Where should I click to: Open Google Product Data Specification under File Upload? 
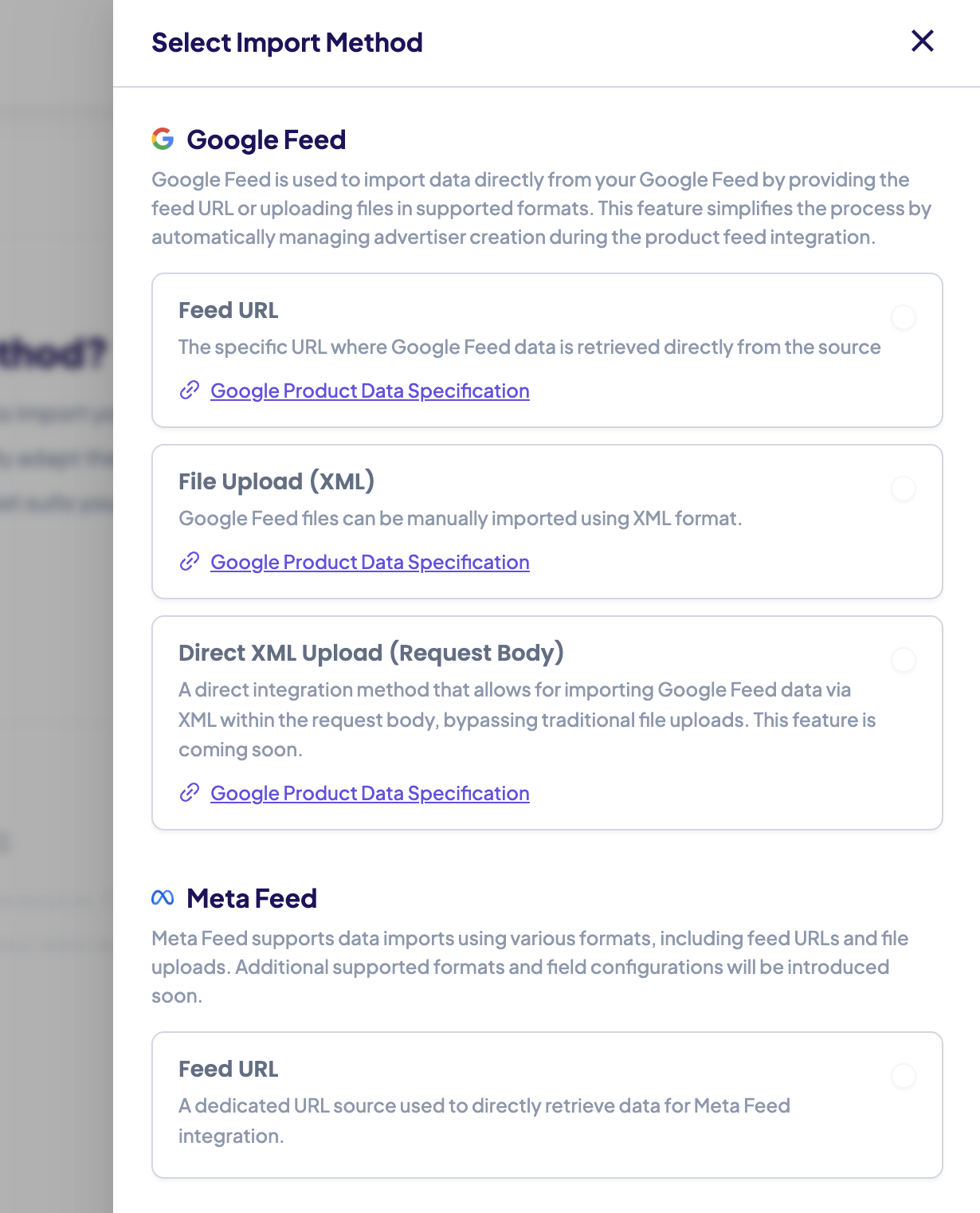370,562
